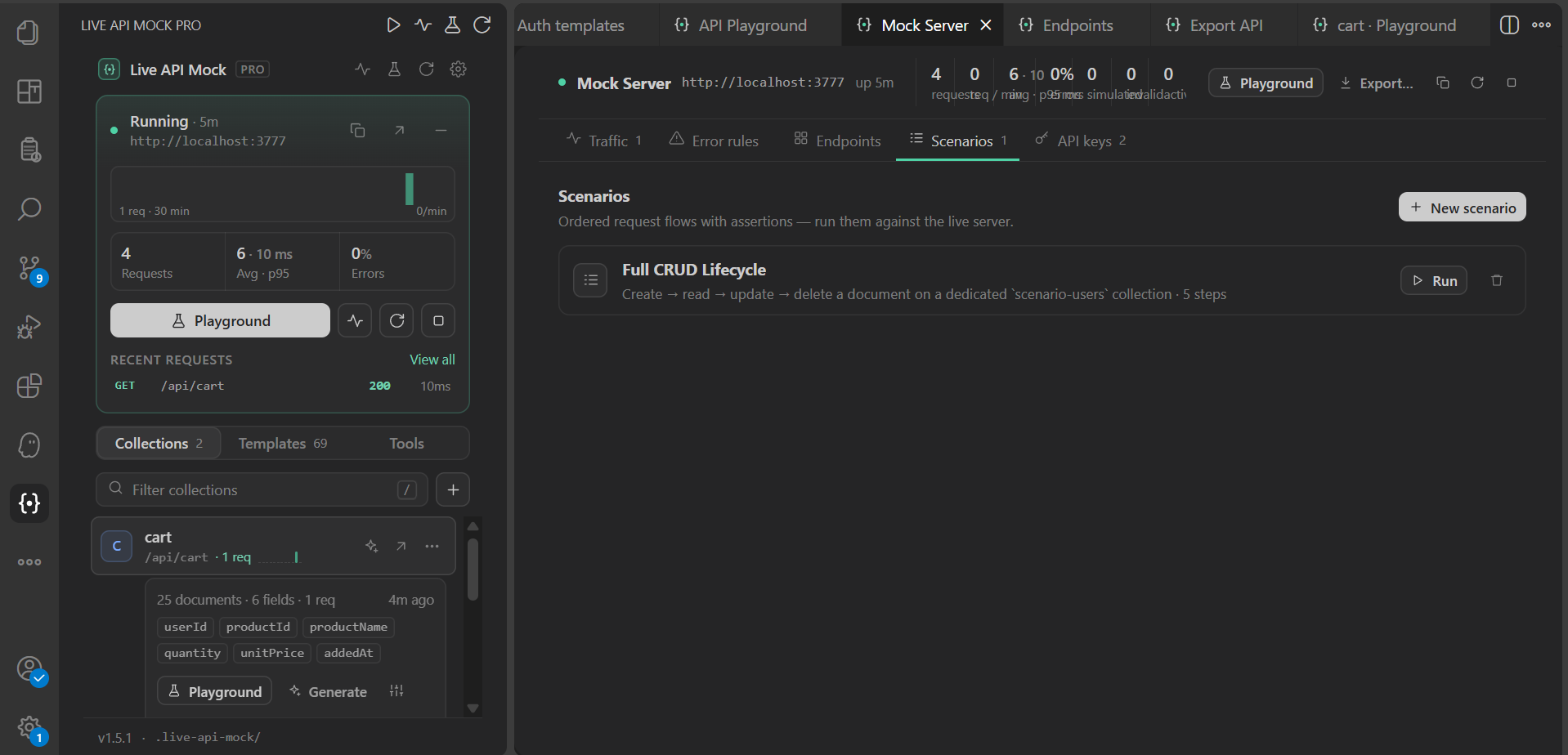Open settings gear beside Live API Mock
1568x755 pixels.
(458, 69)
